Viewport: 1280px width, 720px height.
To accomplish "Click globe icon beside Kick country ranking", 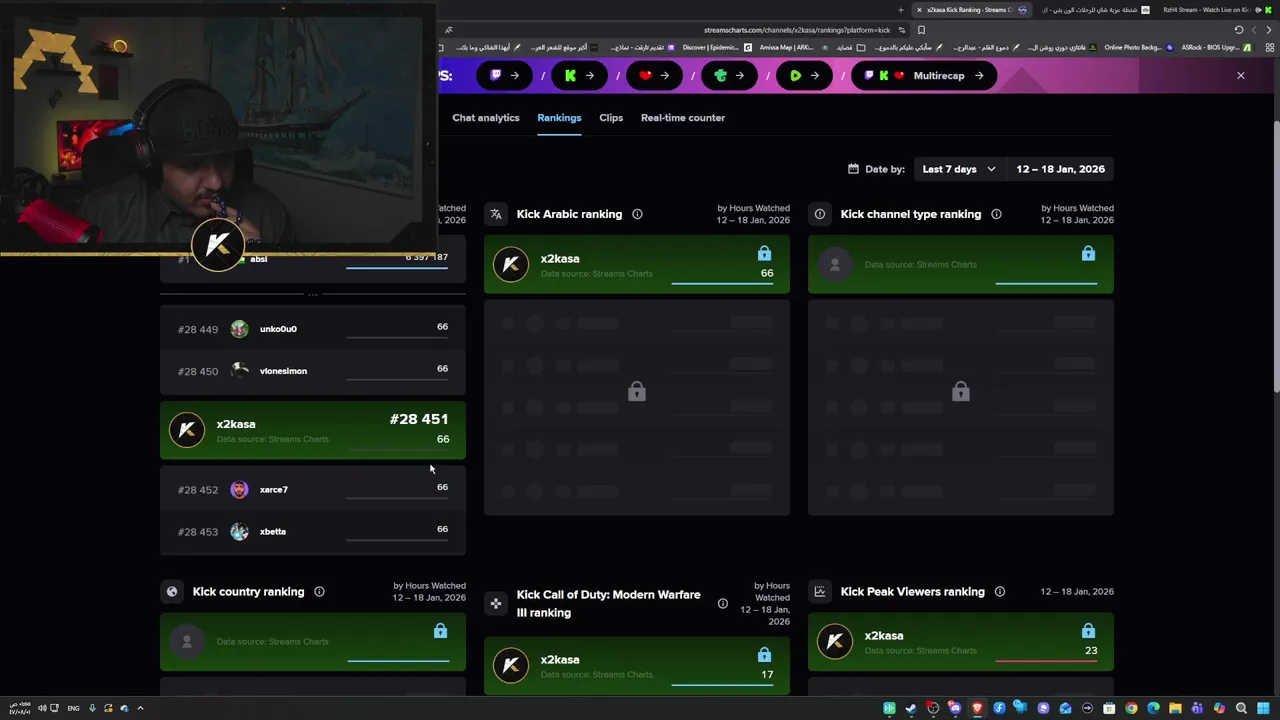I will [171, 592].
